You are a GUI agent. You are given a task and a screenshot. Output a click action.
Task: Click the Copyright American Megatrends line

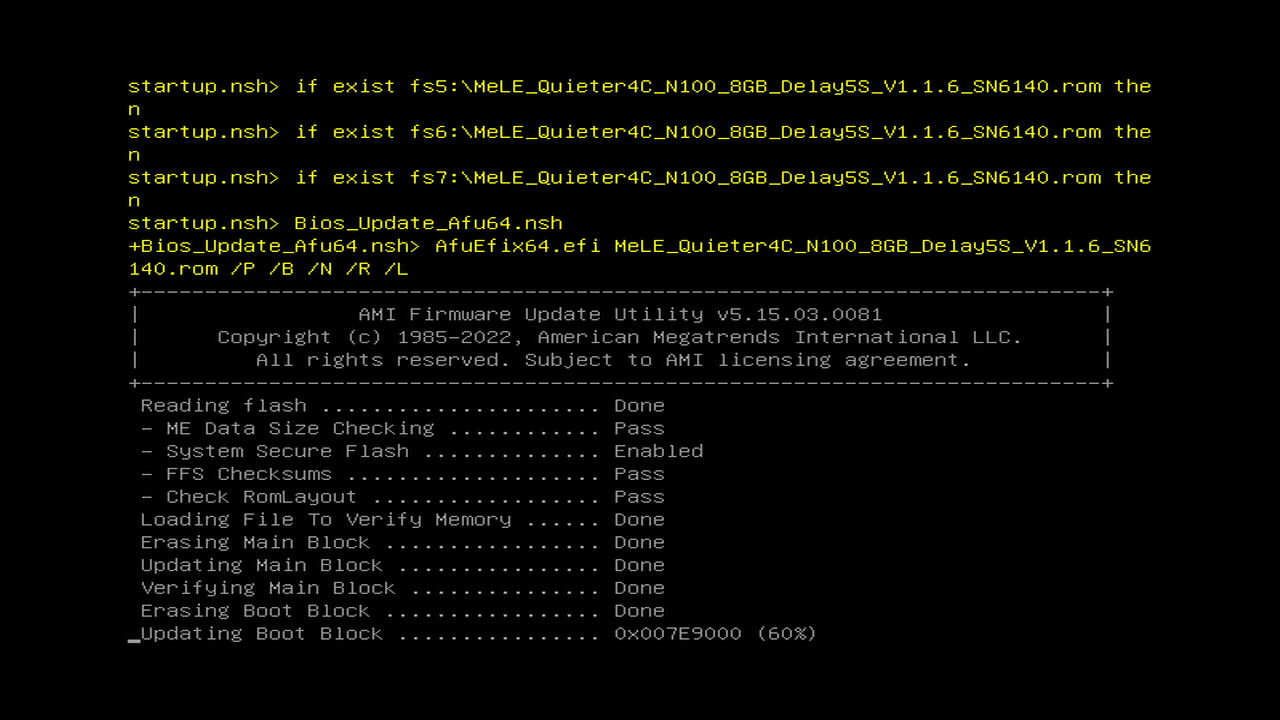pos(620,337)
